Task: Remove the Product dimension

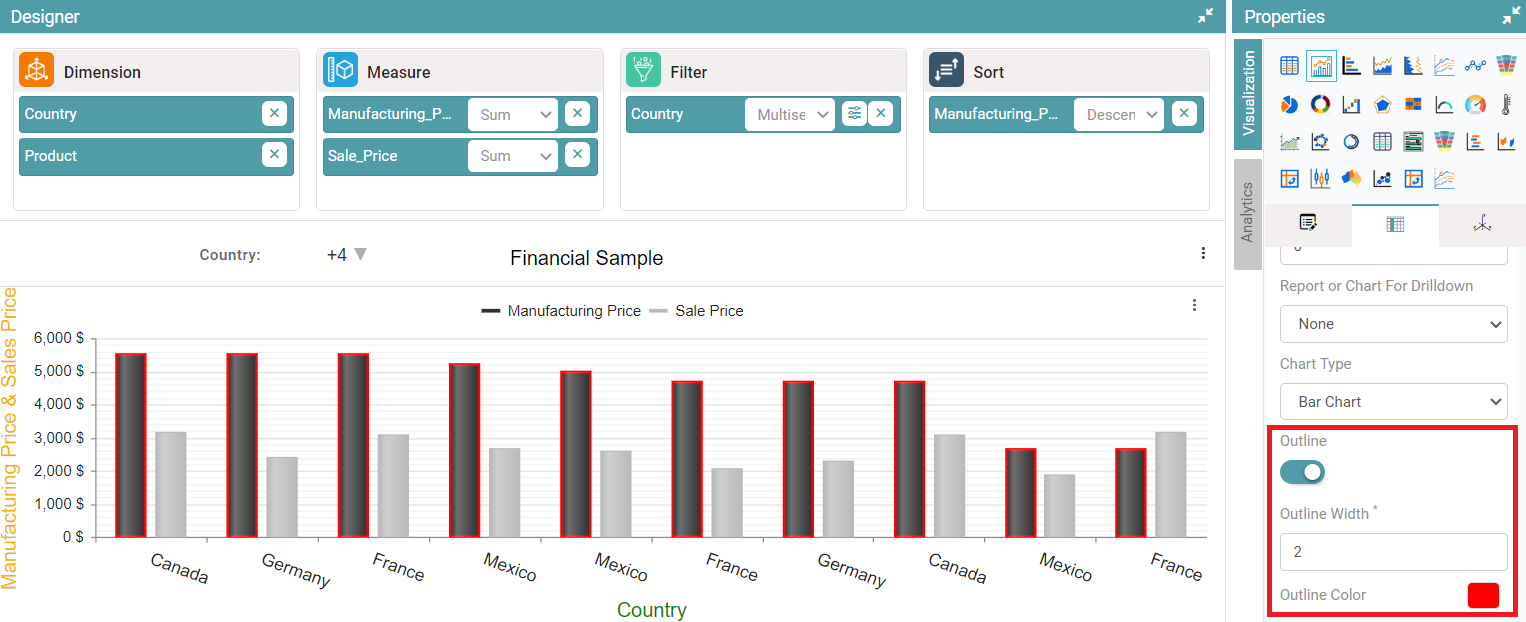Action: tap(274, 155)
